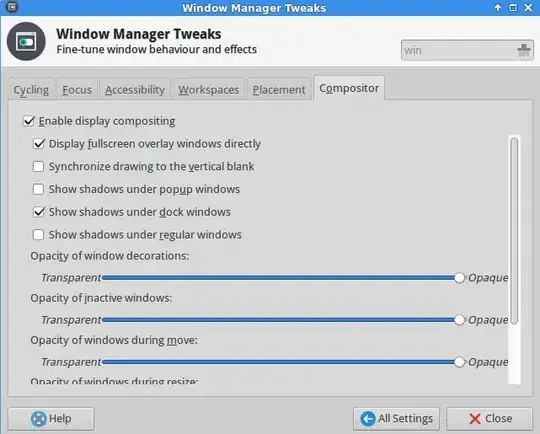The height and width of the screenshot is (434, 540).
Task: Select the Accessibility tab
Action: click(x=135, y=90)
